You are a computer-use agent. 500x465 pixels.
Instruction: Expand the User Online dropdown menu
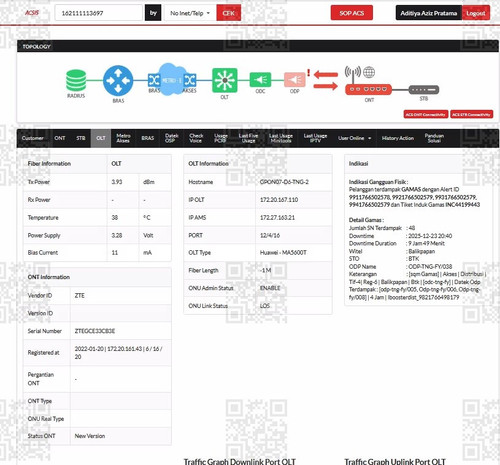[355, 138]
